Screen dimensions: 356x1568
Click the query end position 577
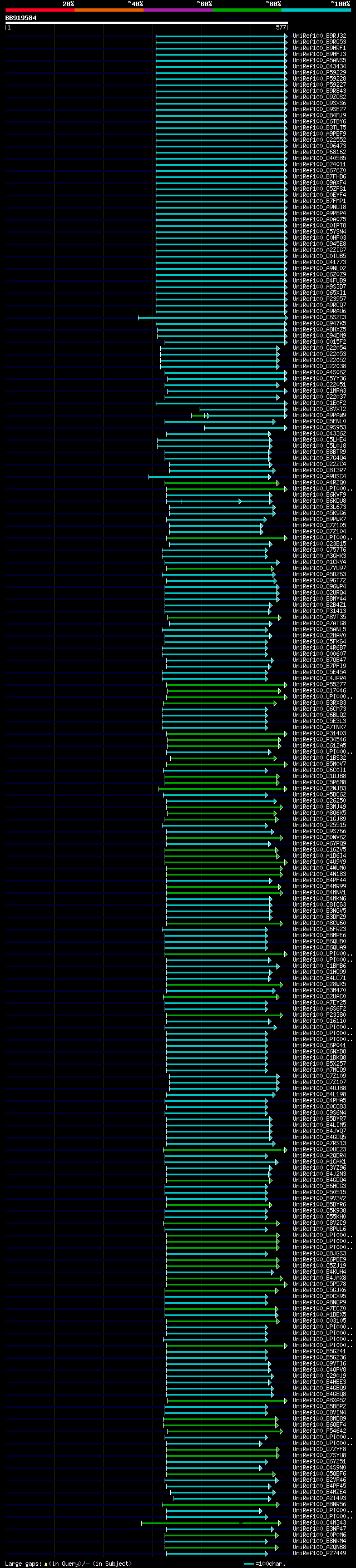pyautogui.click(x=280, y=27)
